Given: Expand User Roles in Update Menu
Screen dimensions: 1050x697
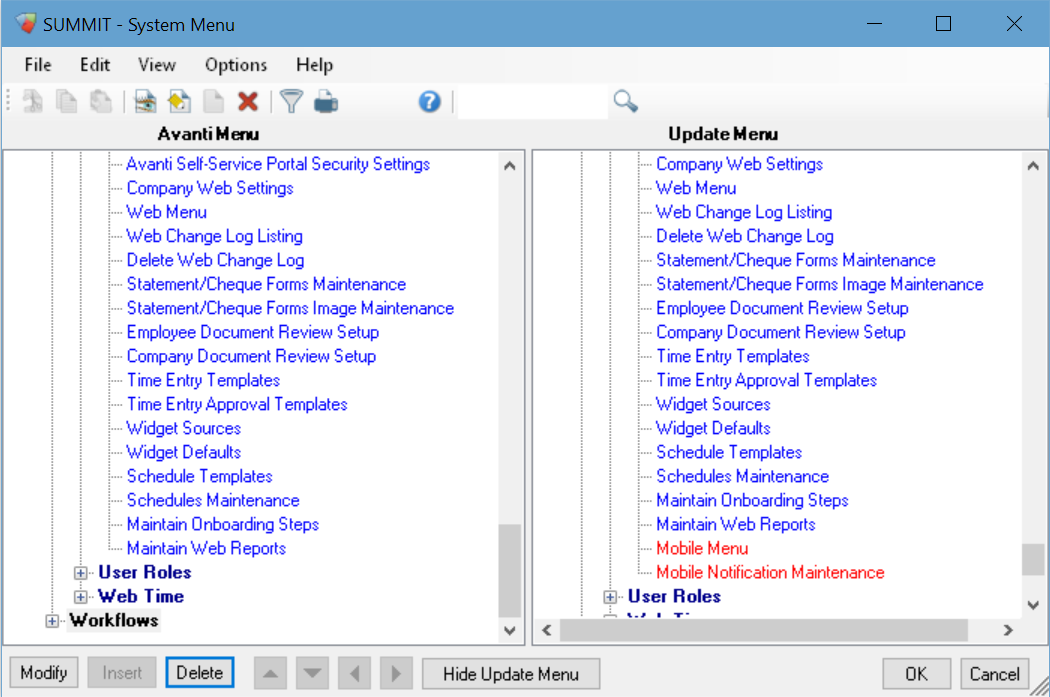Looking at the screenshot, I should [609, 597].
